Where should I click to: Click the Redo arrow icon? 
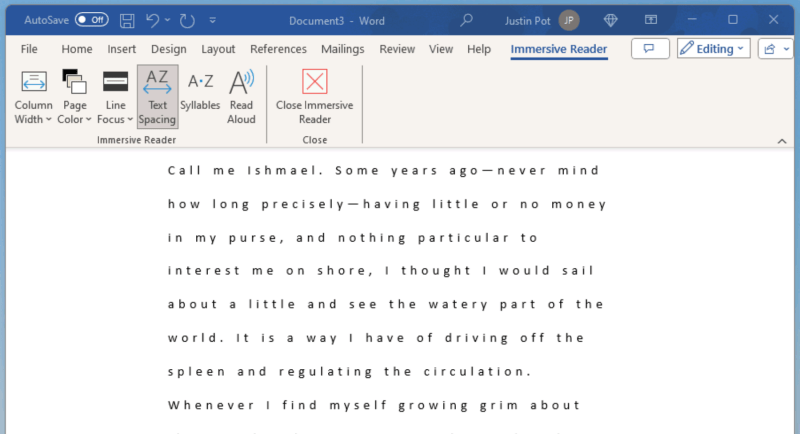click(x=187, y=20)
